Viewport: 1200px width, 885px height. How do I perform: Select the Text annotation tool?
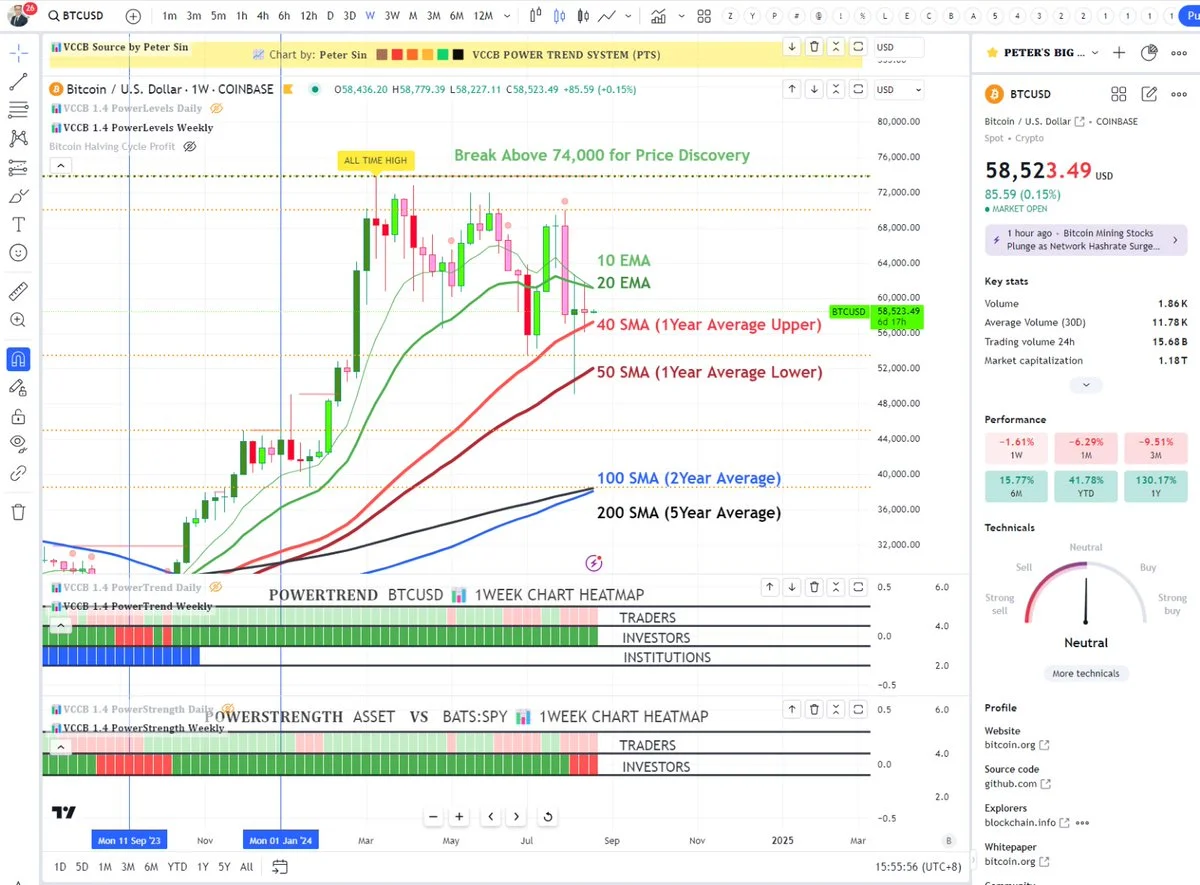pos(18,224)
